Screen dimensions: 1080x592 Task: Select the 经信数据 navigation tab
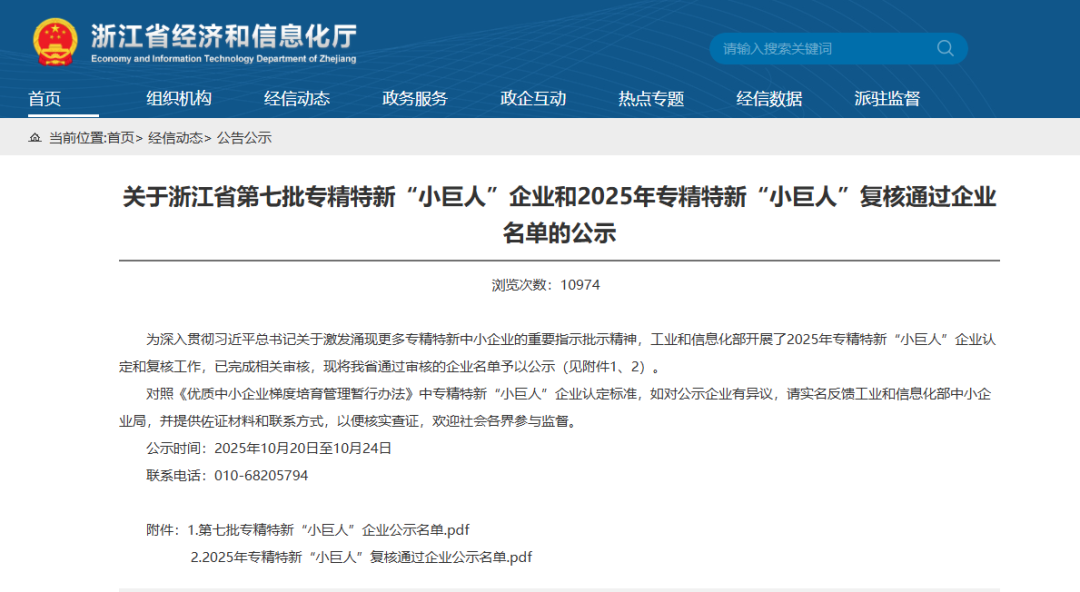tap(768, 98)
